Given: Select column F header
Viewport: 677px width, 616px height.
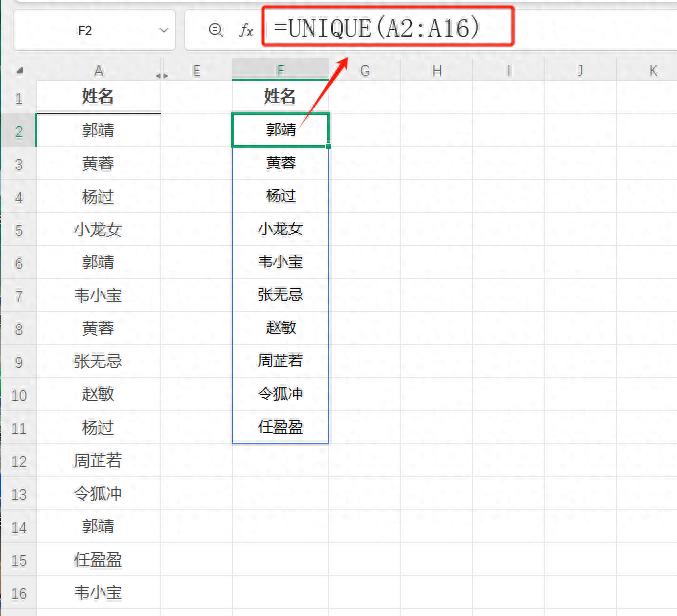Looking at the screenshot, I should 280,70.
